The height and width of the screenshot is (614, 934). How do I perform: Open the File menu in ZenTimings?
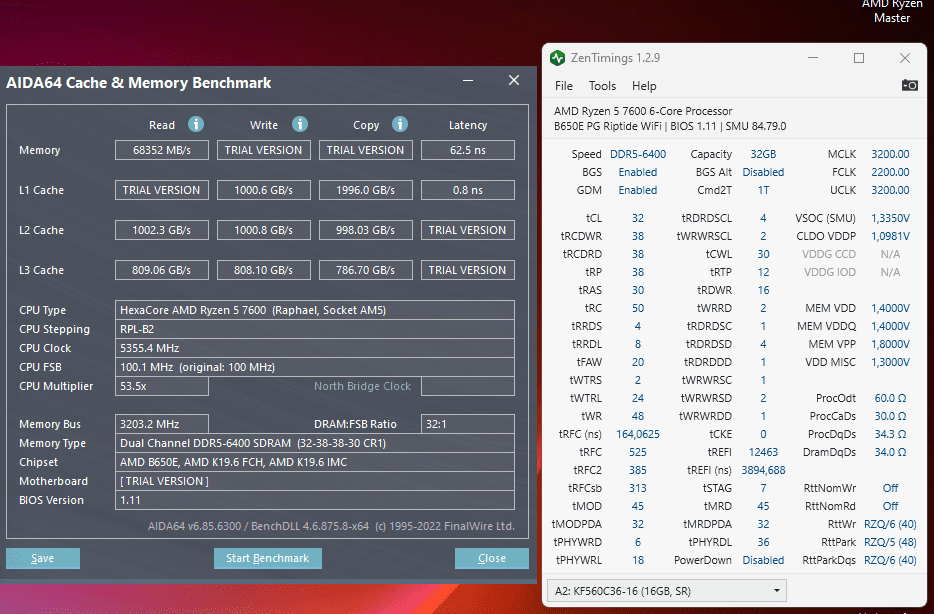point(563,86)
